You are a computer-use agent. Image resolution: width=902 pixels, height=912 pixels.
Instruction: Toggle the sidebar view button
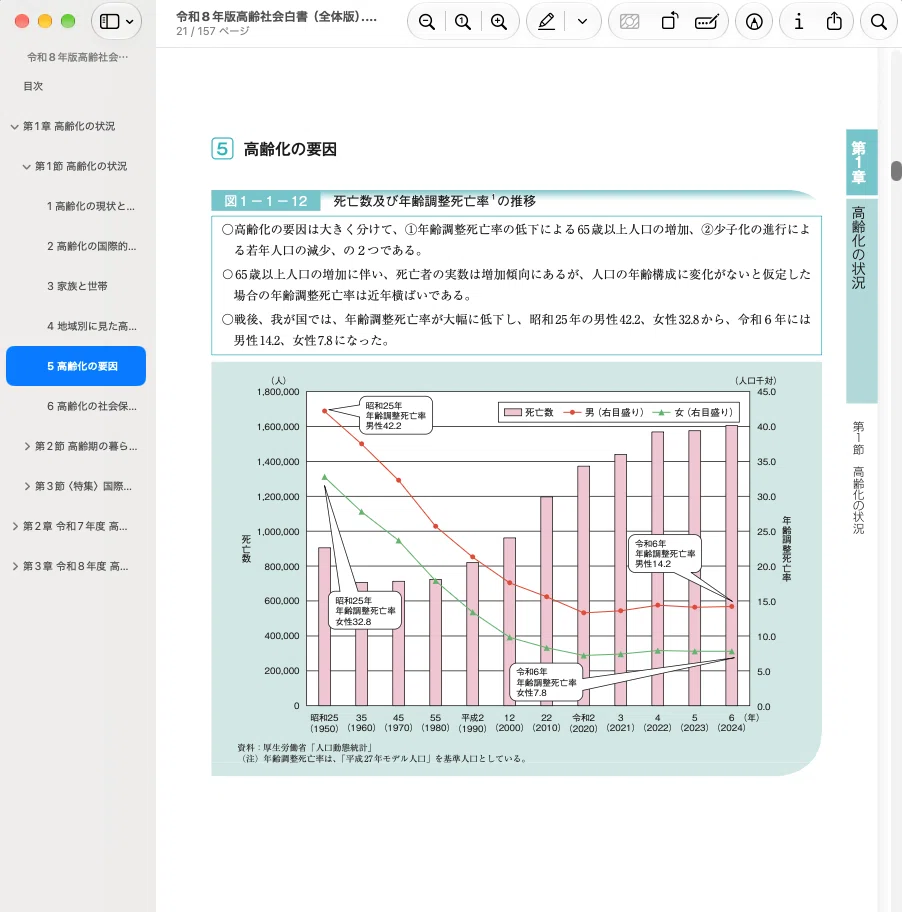point(109,22)
